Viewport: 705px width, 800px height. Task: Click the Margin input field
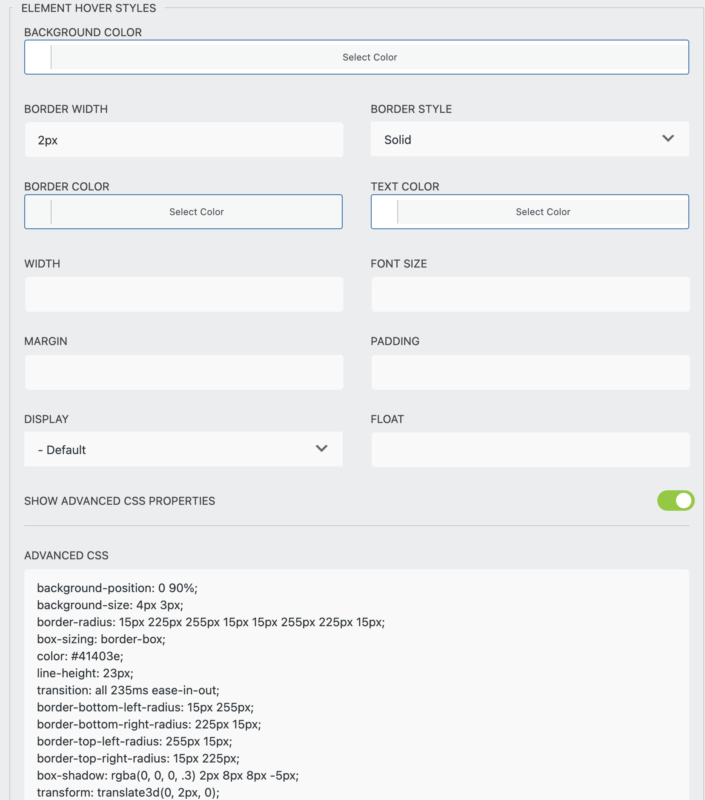(183, 371)
